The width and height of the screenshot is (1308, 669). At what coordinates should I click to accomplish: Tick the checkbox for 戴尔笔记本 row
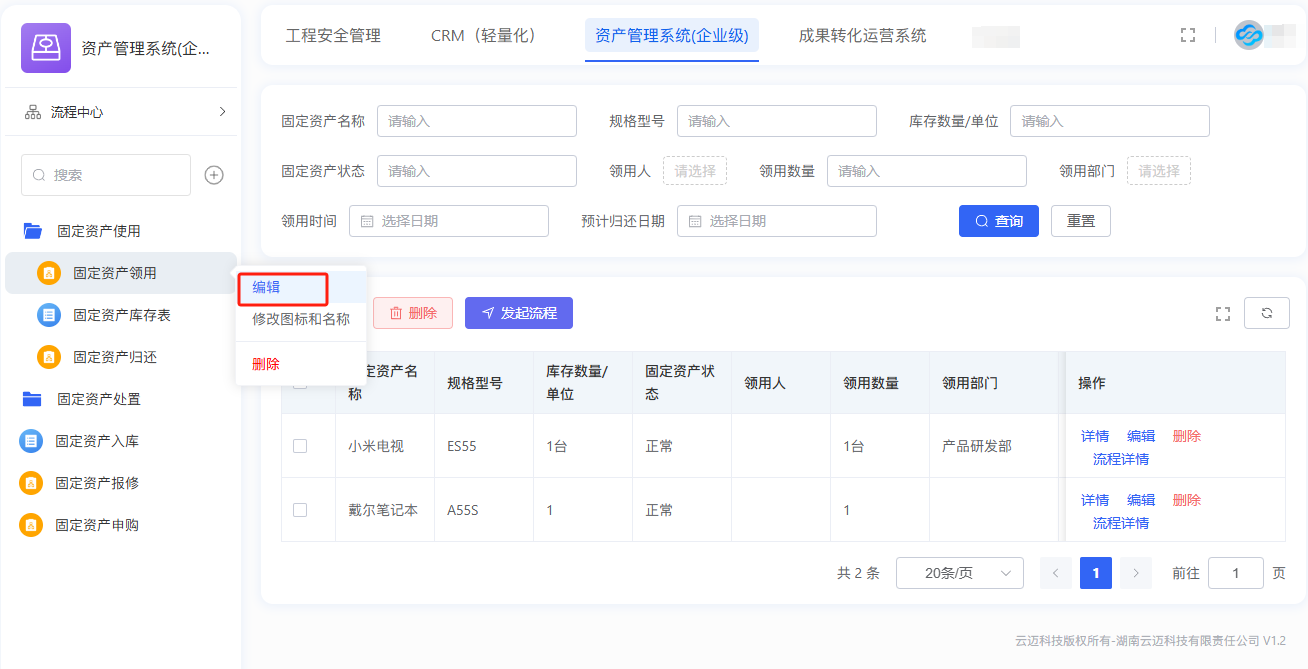[x=300, y=510]
